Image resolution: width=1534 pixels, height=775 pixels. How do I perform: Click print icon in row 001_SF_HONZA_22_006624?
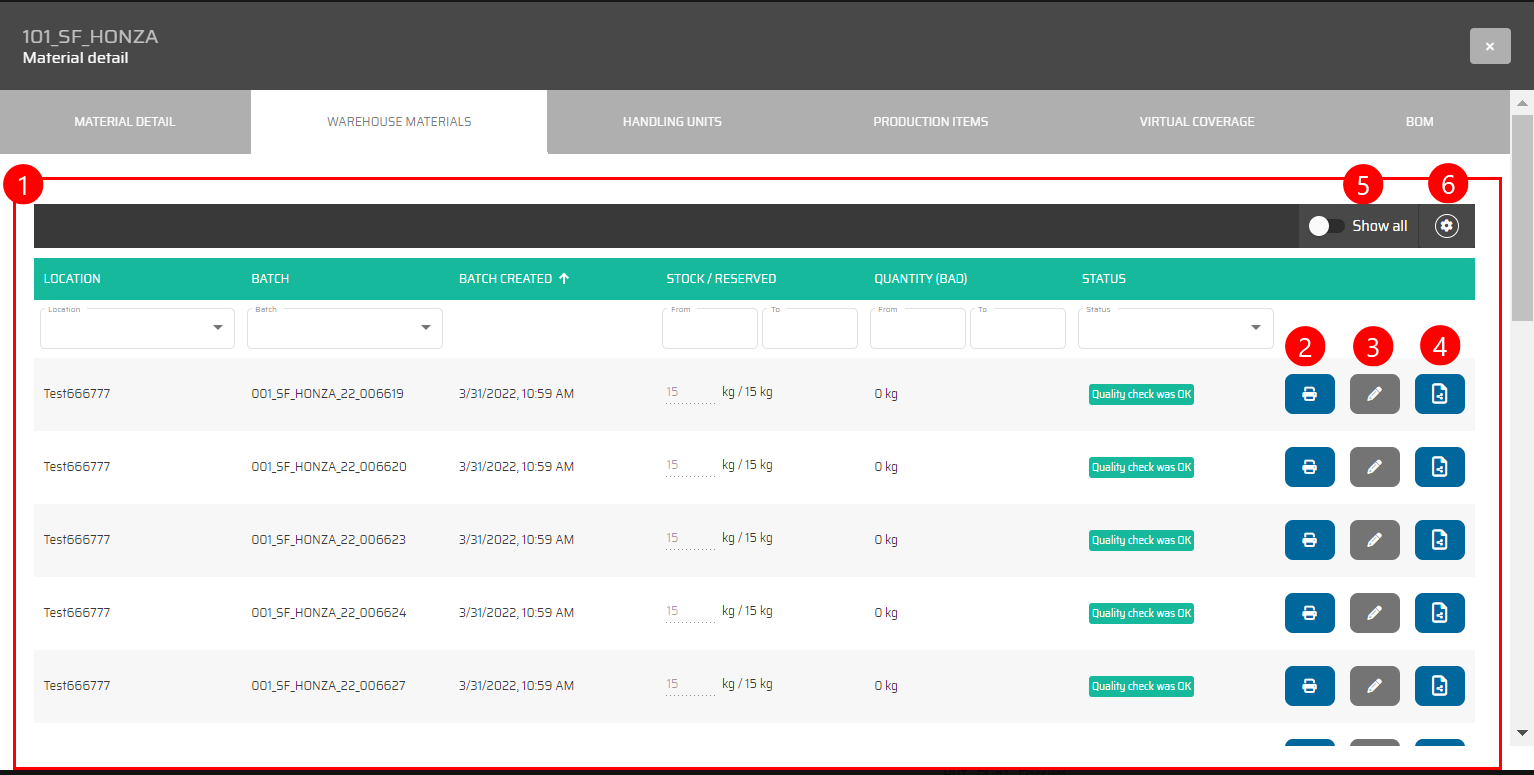click(x=1309, y=613)
